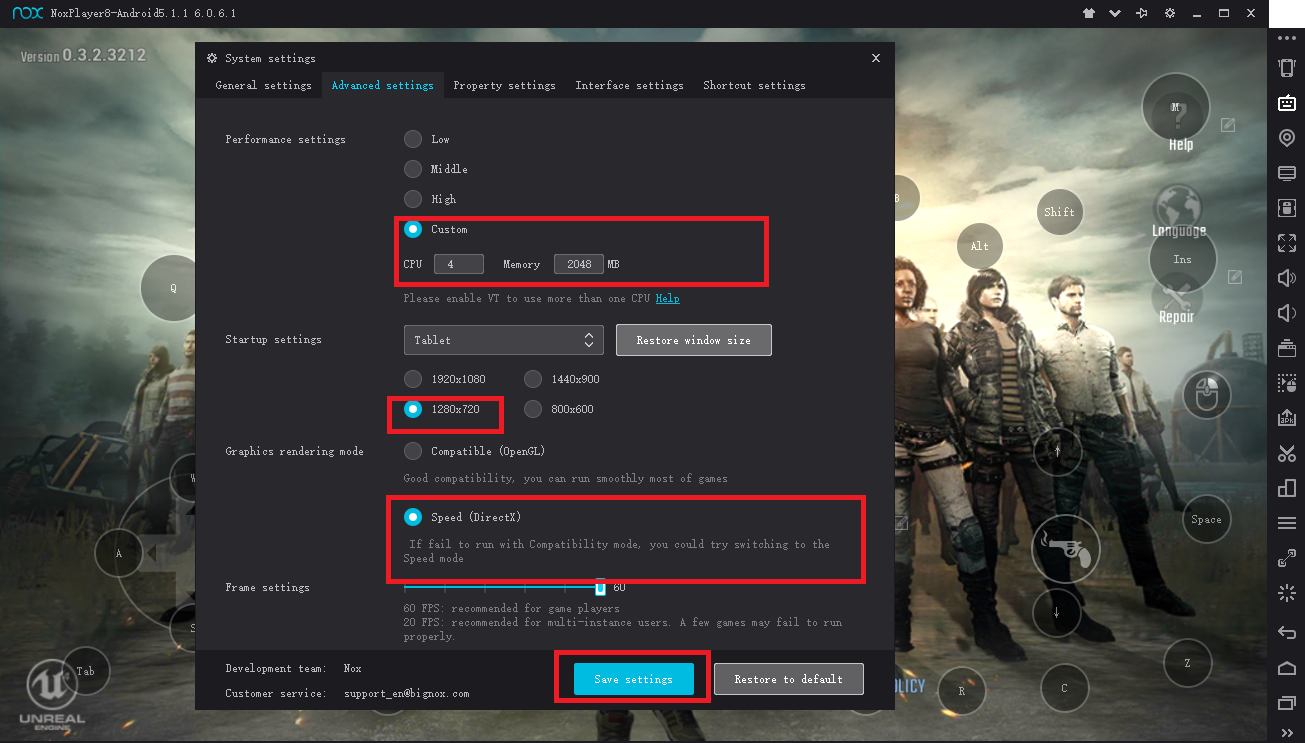Click the pin window icon in title bar
1305x743 pixels.
[x=1142, y=14]
